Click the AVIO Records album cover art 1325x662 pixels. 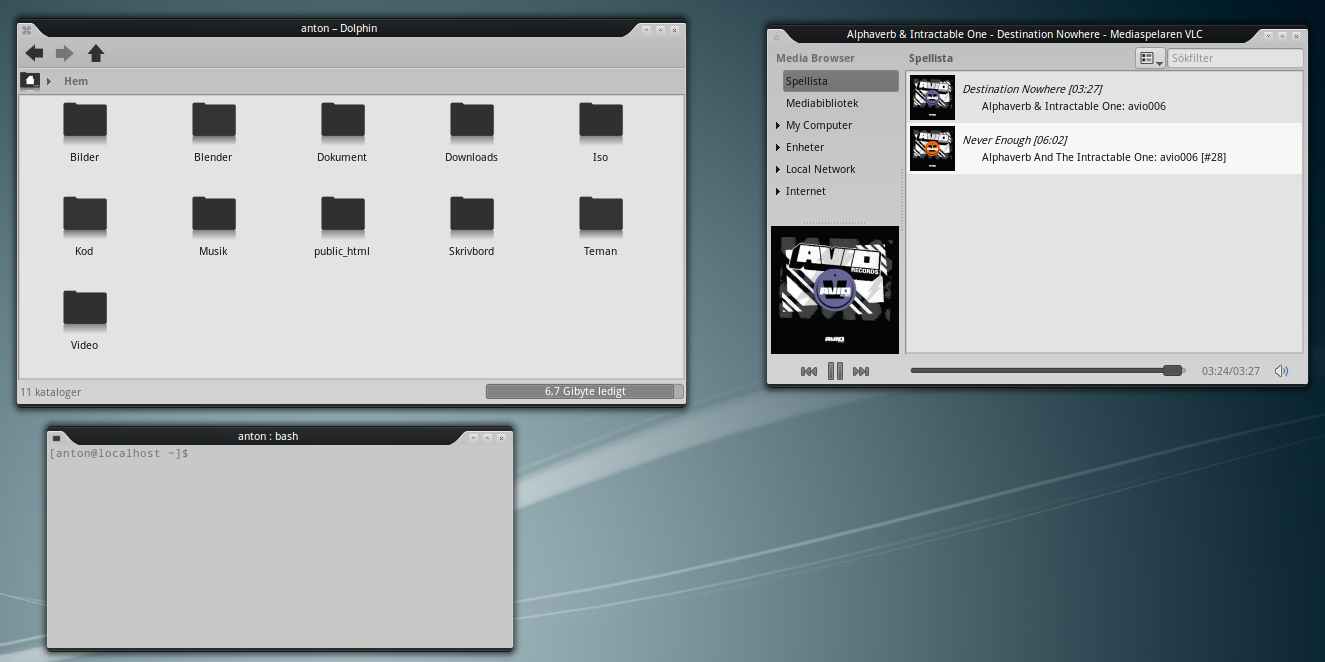(x=835, y=290)
